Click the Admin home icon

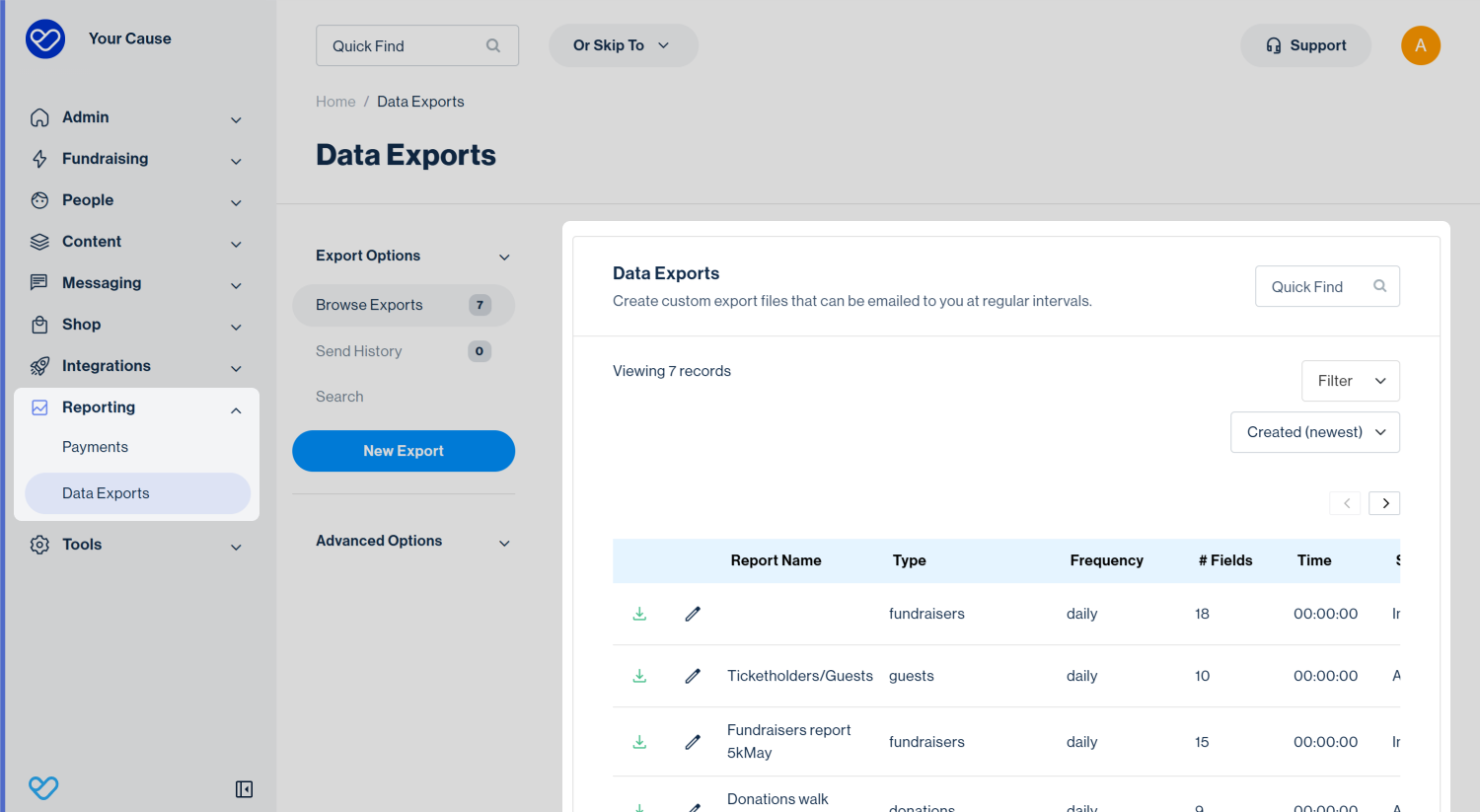tap(39, 117)
